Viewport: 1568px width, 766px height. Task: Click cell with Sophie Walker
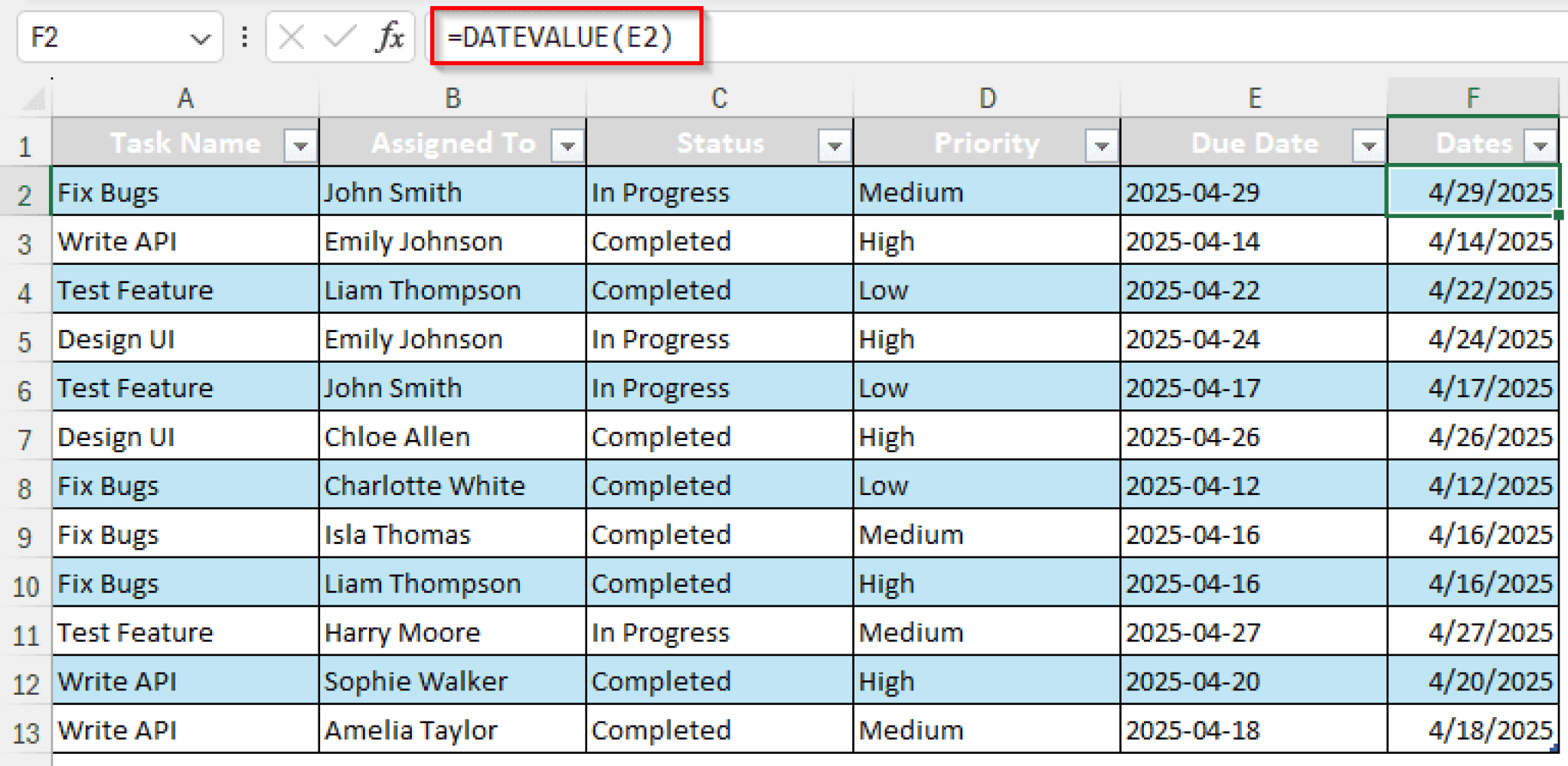click(416, 681)
